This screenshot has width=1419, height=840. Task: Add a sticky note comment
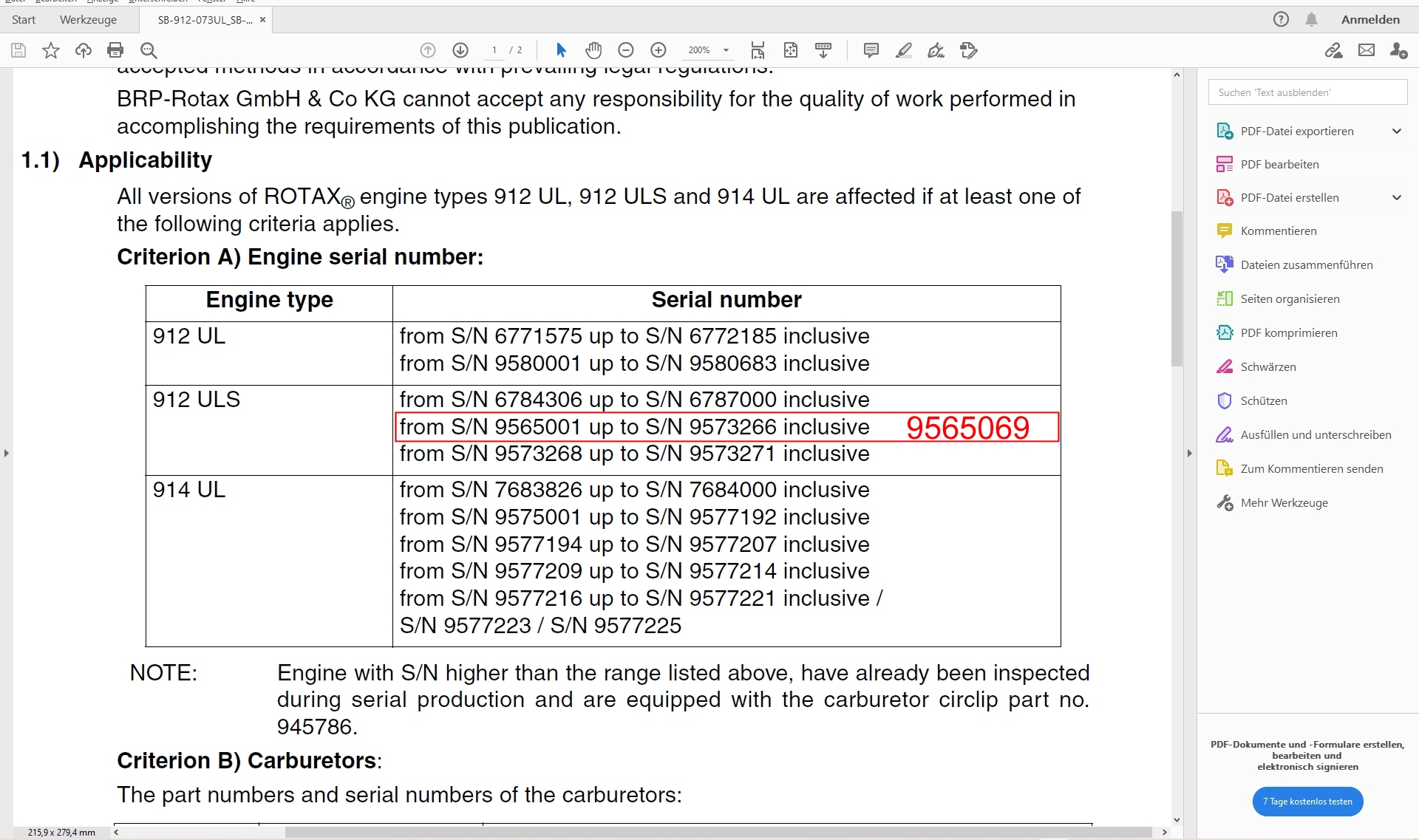871,50
